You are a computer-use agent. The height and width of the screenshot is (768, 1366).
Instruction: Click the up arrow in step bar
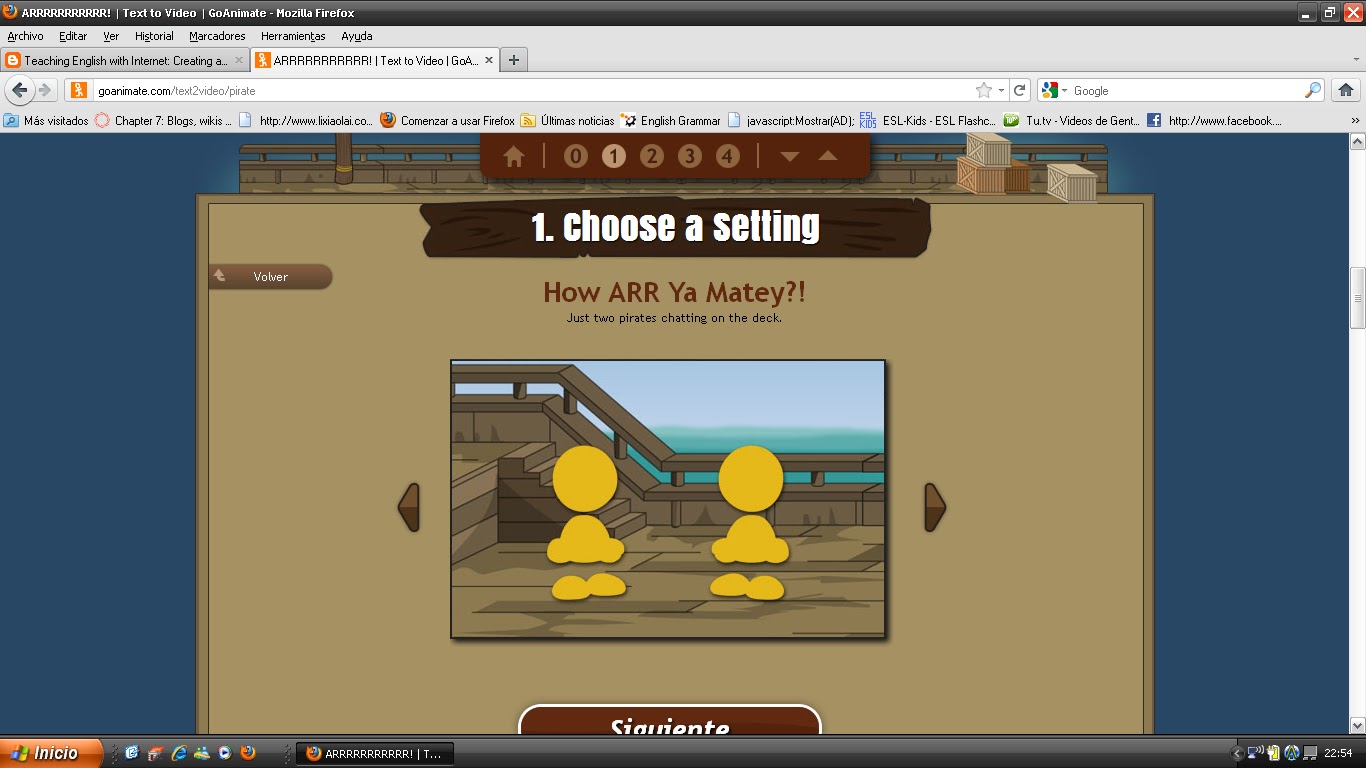(828, 156)
